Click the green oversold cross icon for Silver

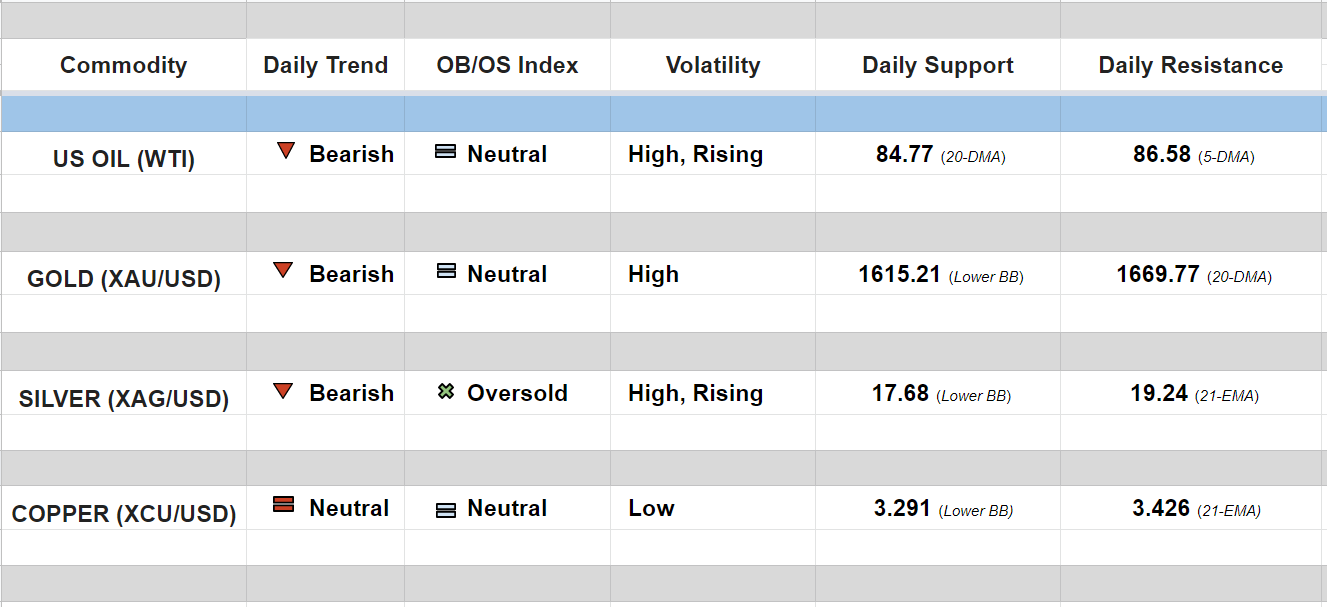pyautogui.click(x=446, y=392)
